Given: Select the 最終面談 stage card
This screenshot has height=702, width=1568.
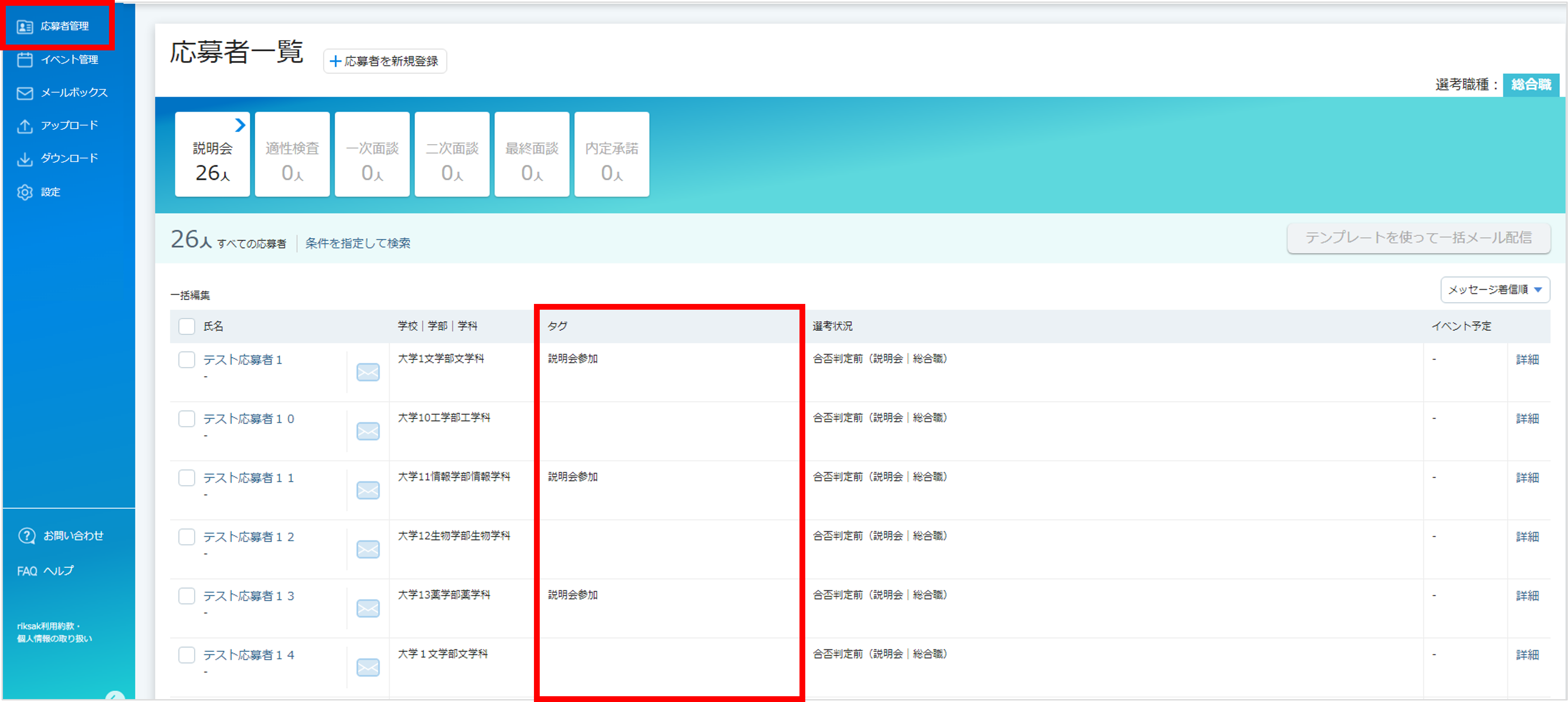Looking at the screenshot, I should (x=532, y=154).
